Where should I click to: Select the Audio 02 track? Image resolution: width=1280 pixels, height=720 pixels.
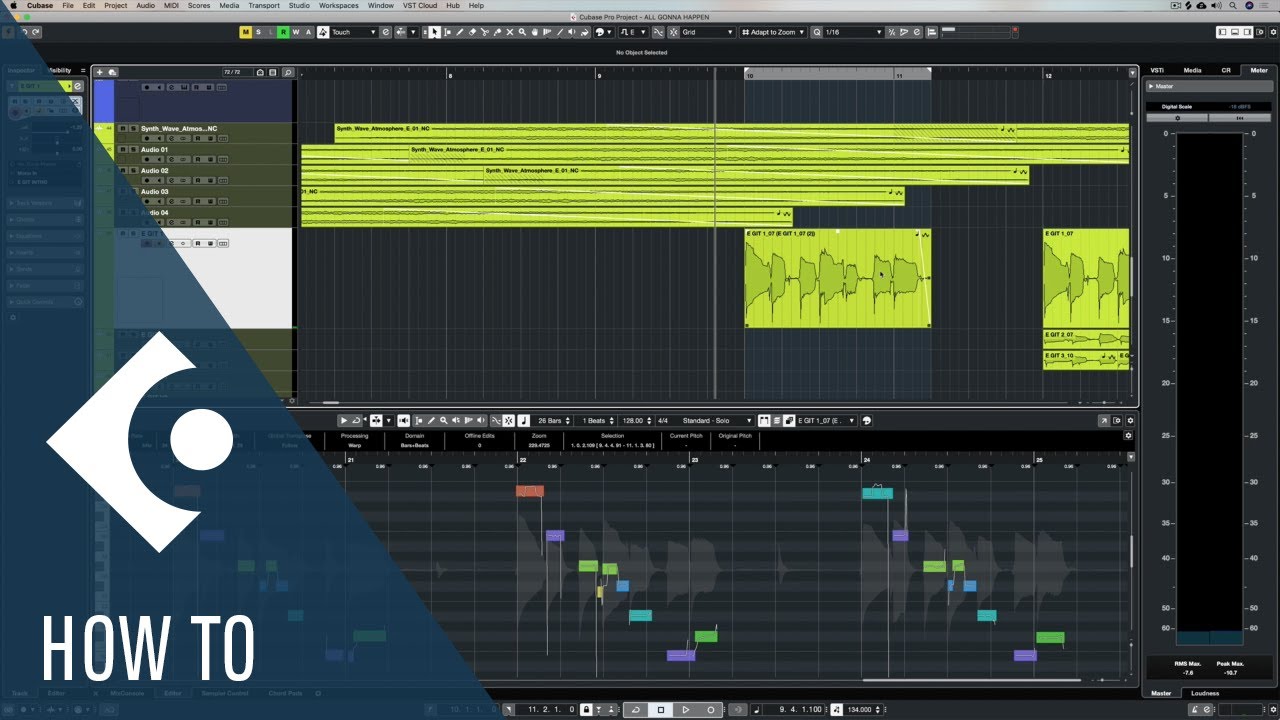[155, 171]
